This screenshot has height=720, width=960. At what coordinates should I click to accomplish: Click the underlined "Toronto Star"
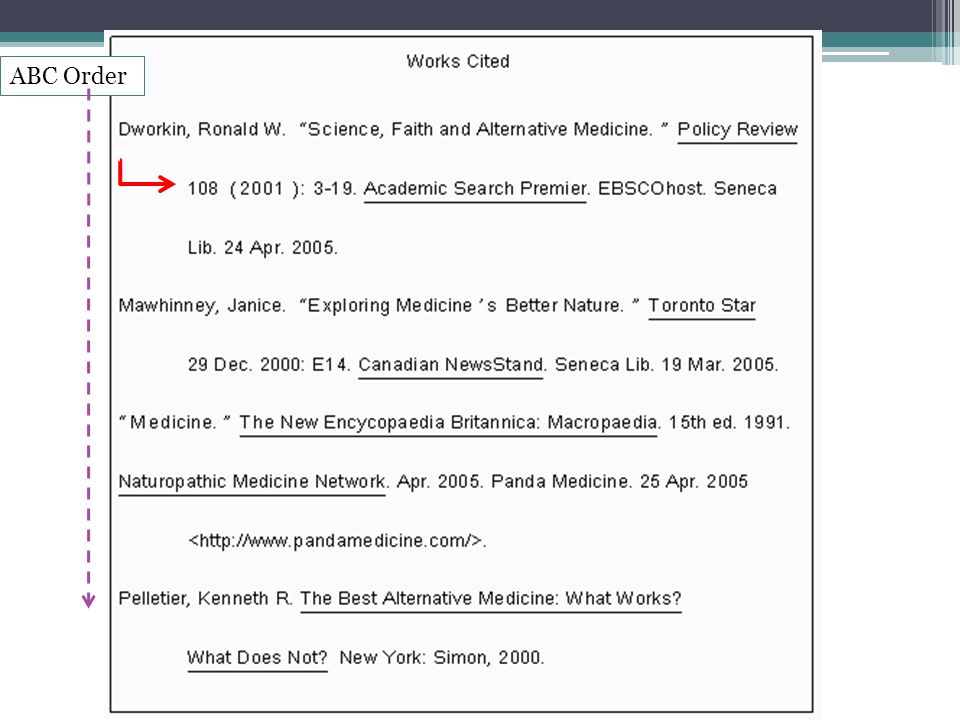tap(702, 306)
